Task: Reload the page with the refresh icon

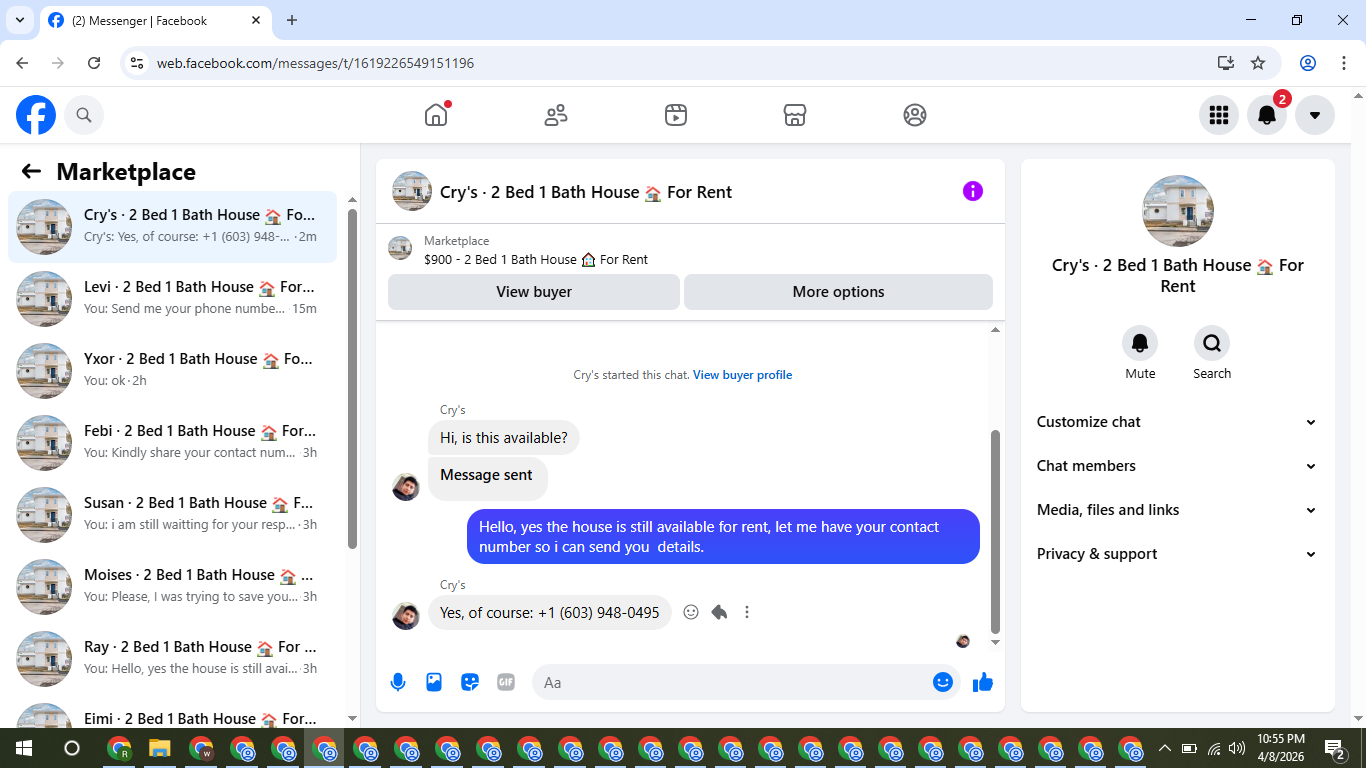Action: [94, 63]
